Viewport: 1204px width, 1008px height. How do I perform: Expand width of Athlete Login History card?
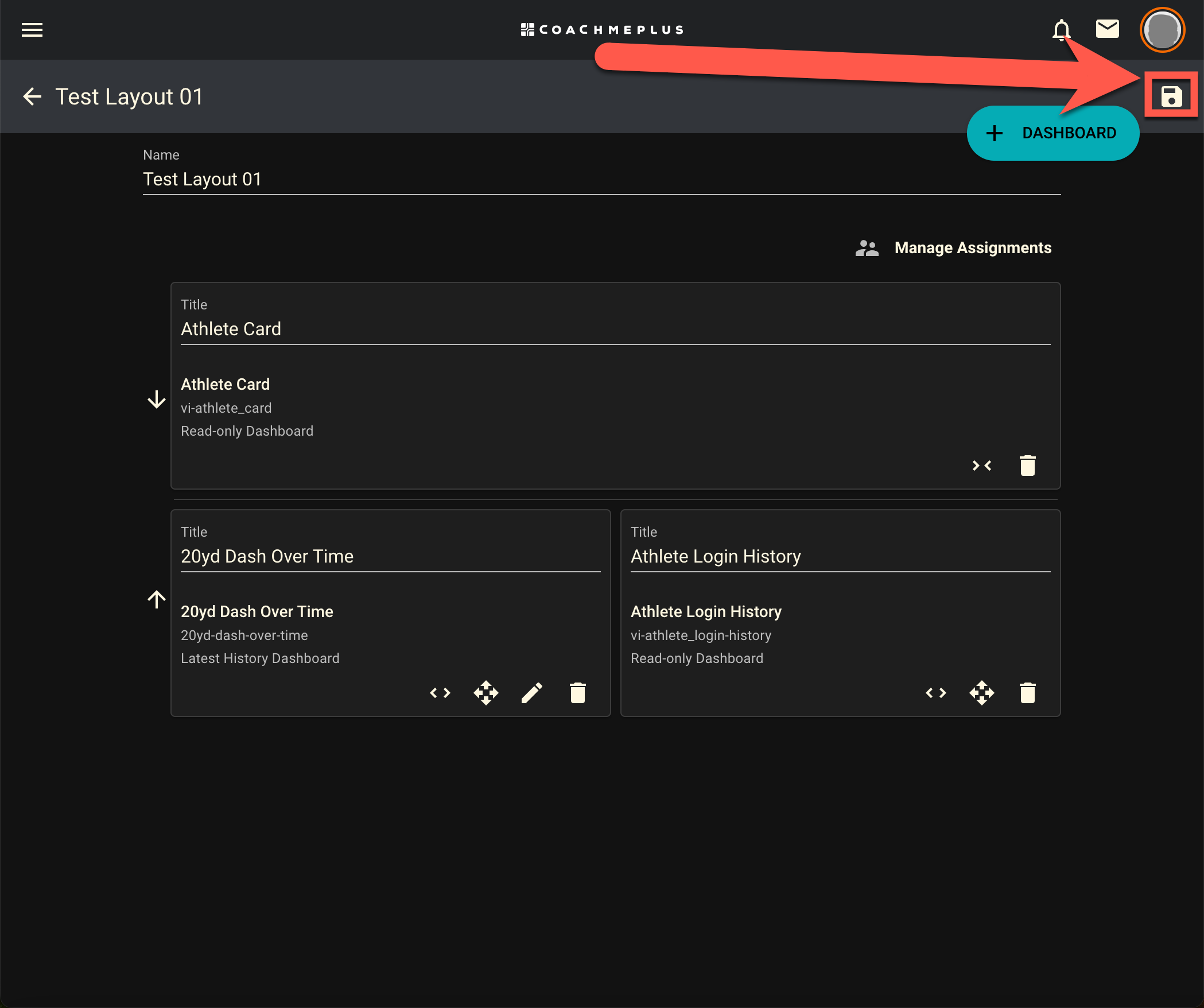pos(935,693)
